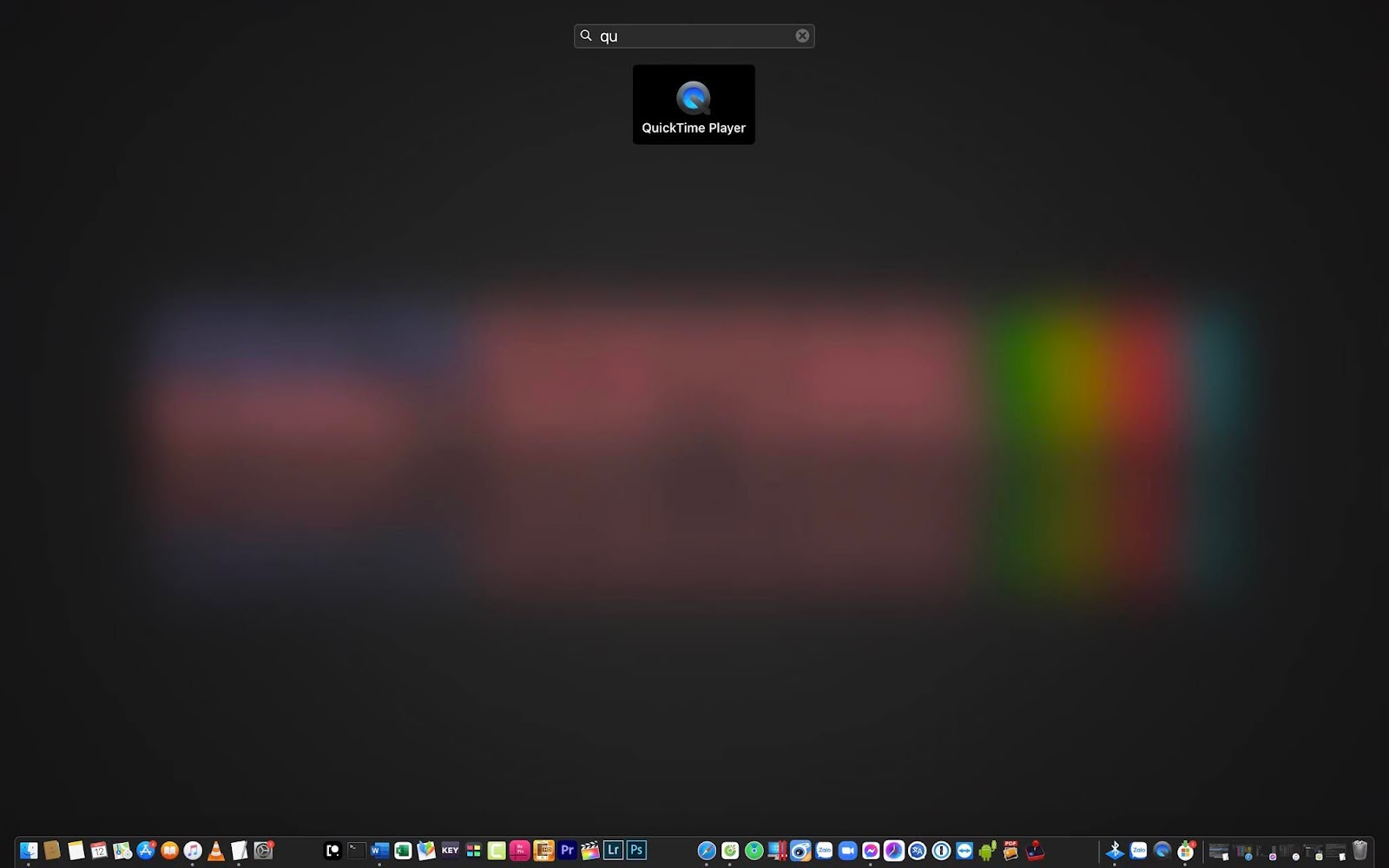Open QuickTime Player from the Launchpad results

pyautogui.click(x=694, y=104)
